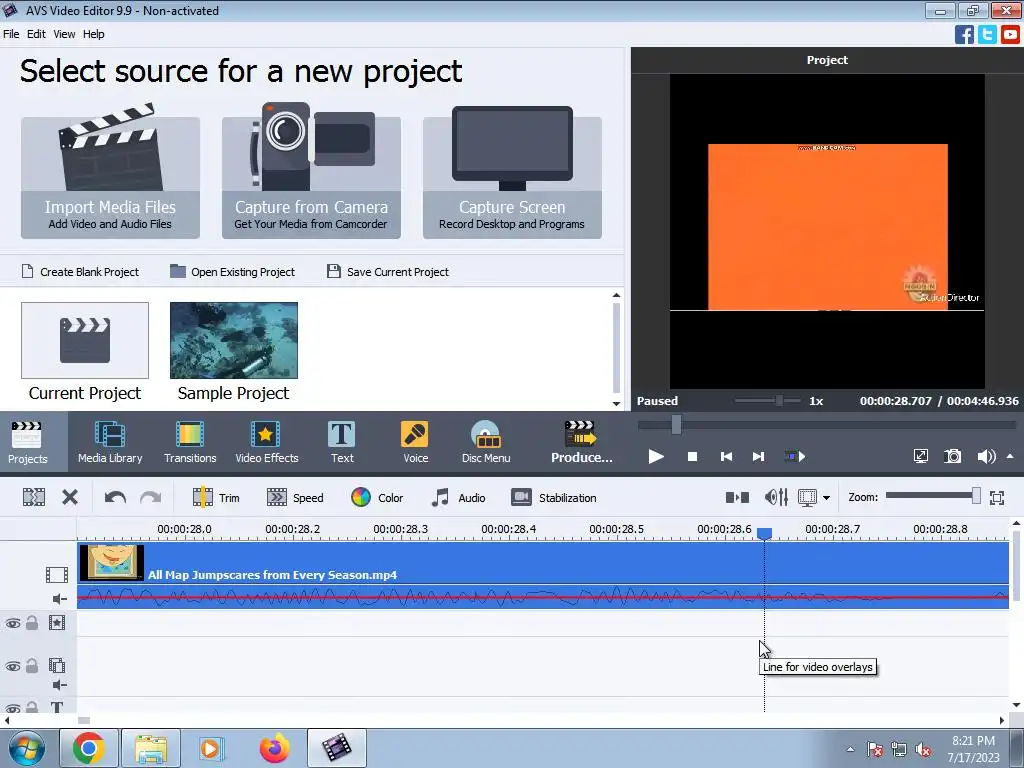This screenshot has width=1024, height=768.
Task: Open the Text section
Action: [342, 442]
